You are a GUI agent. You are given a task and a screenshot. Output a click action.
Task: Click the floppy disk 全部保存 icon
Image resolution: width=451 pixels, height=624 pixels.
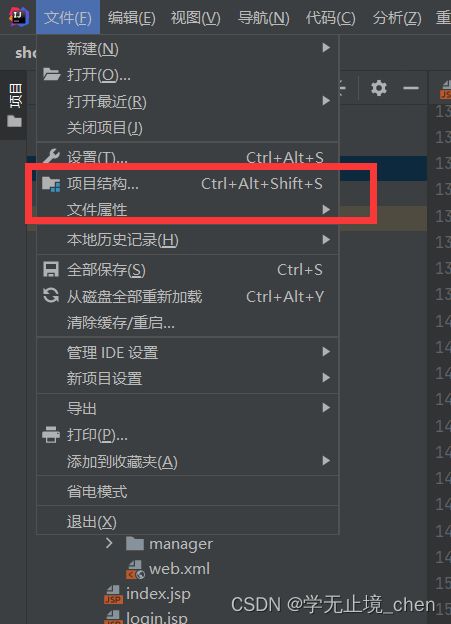point(51,269)
